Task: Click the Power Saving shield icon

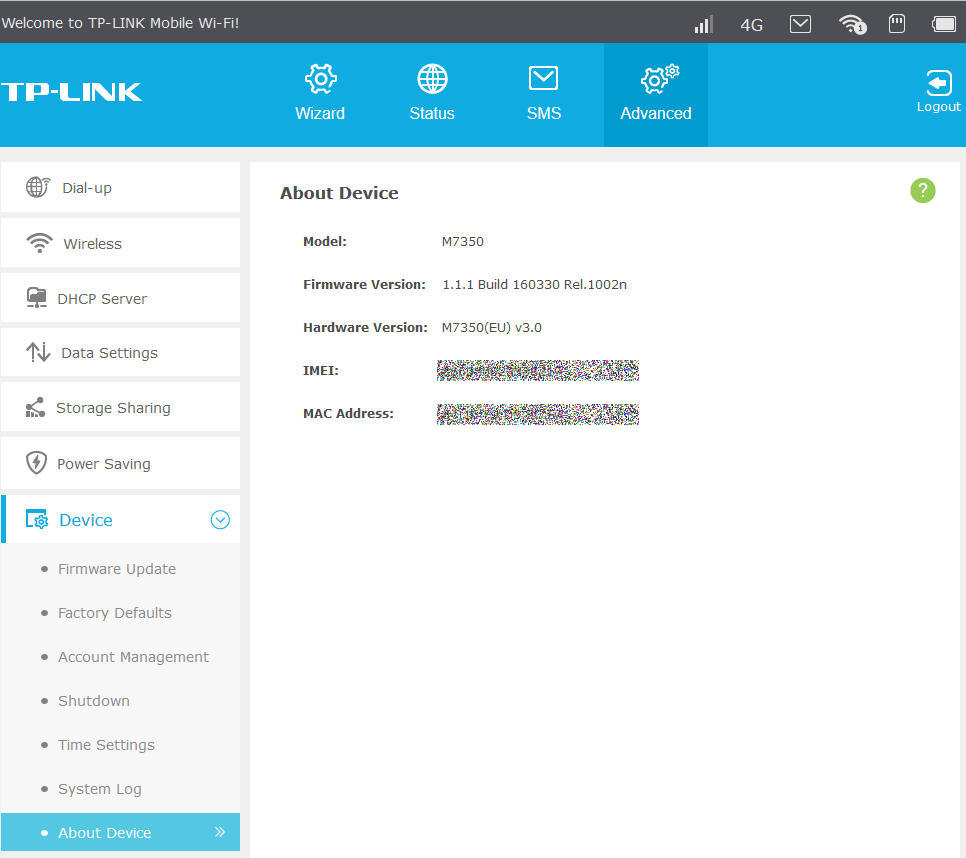Action: (x=36, y=463)
